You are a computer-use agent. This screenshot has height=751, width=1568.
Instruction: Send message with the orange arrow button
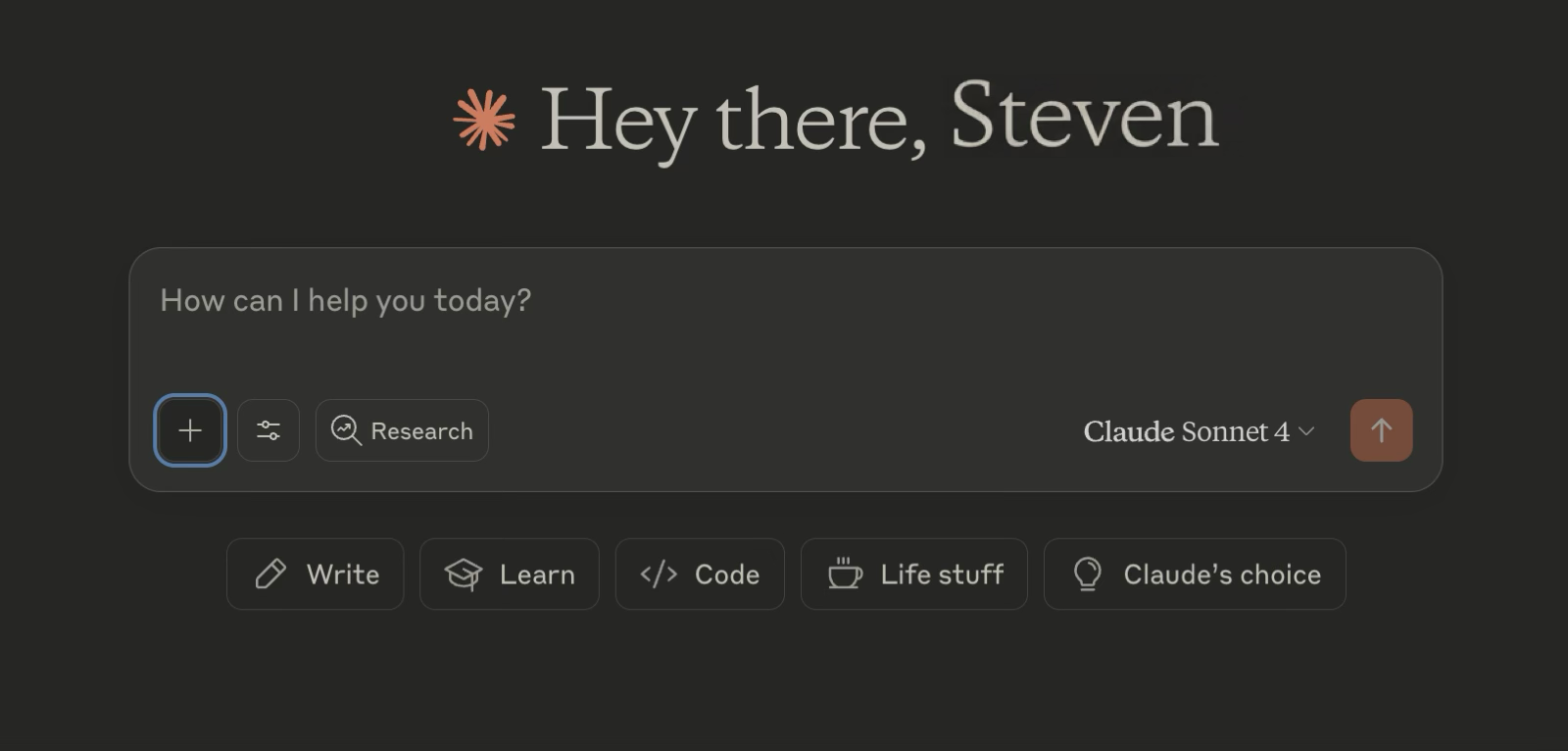click(1381, 430)
